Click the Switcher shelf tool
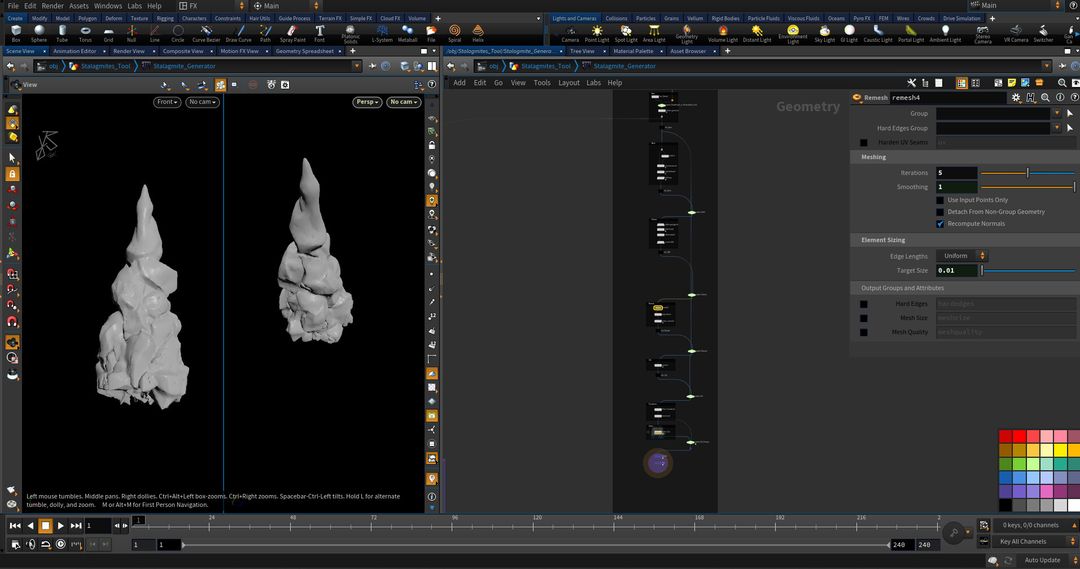The height and width of the screenshot is (569, 1080). click(1043, 33)
